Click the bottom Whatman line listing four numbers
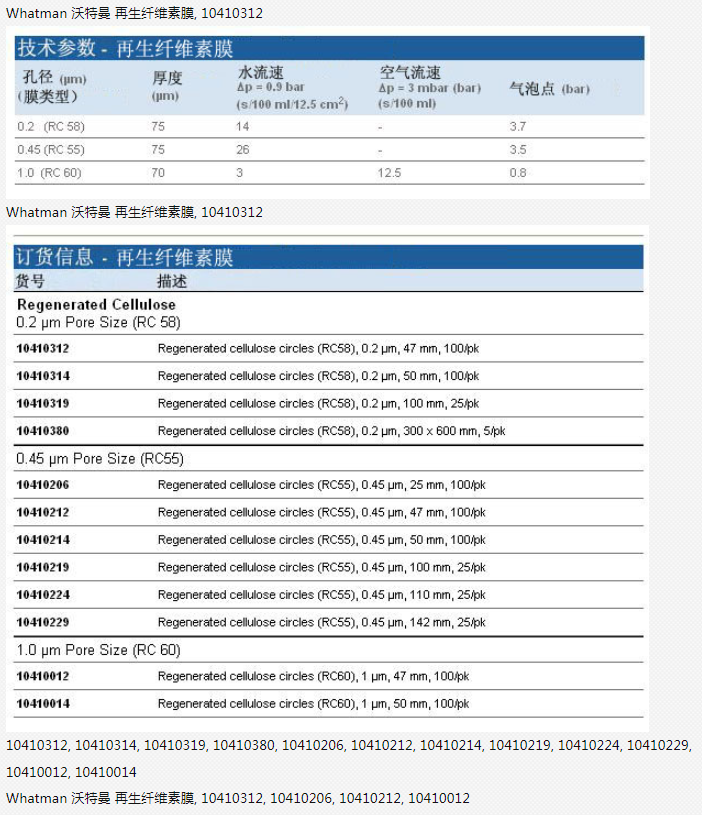This screenshot has width=702, height=815. pyautogui.click(x=237, y=798)
